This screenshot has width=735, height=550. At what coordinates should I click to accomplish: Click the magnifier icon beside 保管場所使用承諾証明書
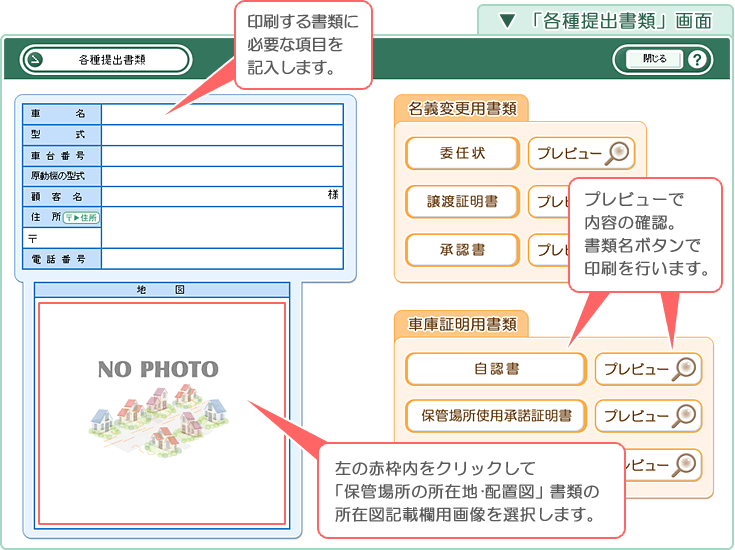[684, 416]
